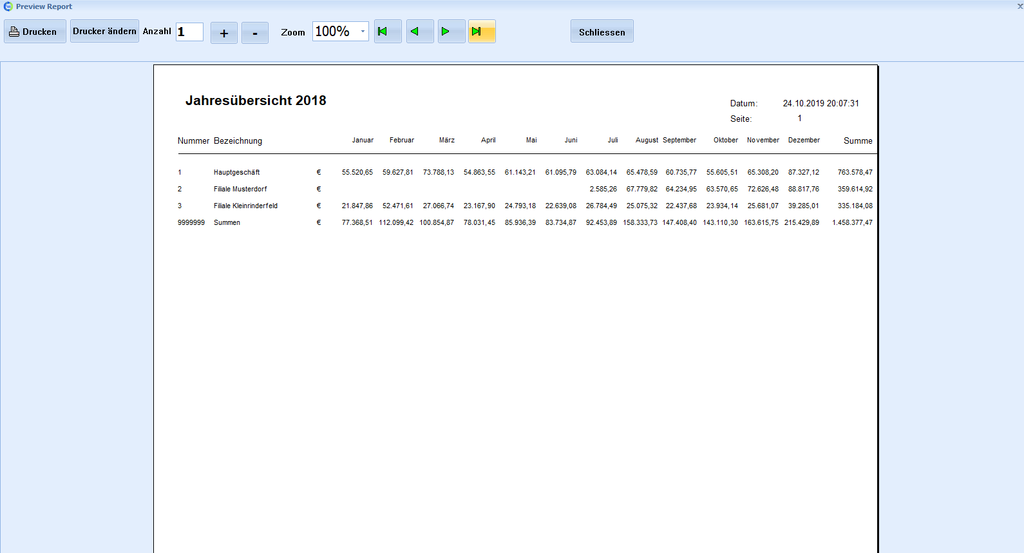Close the Preview Report window
The height and width of the screenshot is (553, 1024).
[1019, 5]
